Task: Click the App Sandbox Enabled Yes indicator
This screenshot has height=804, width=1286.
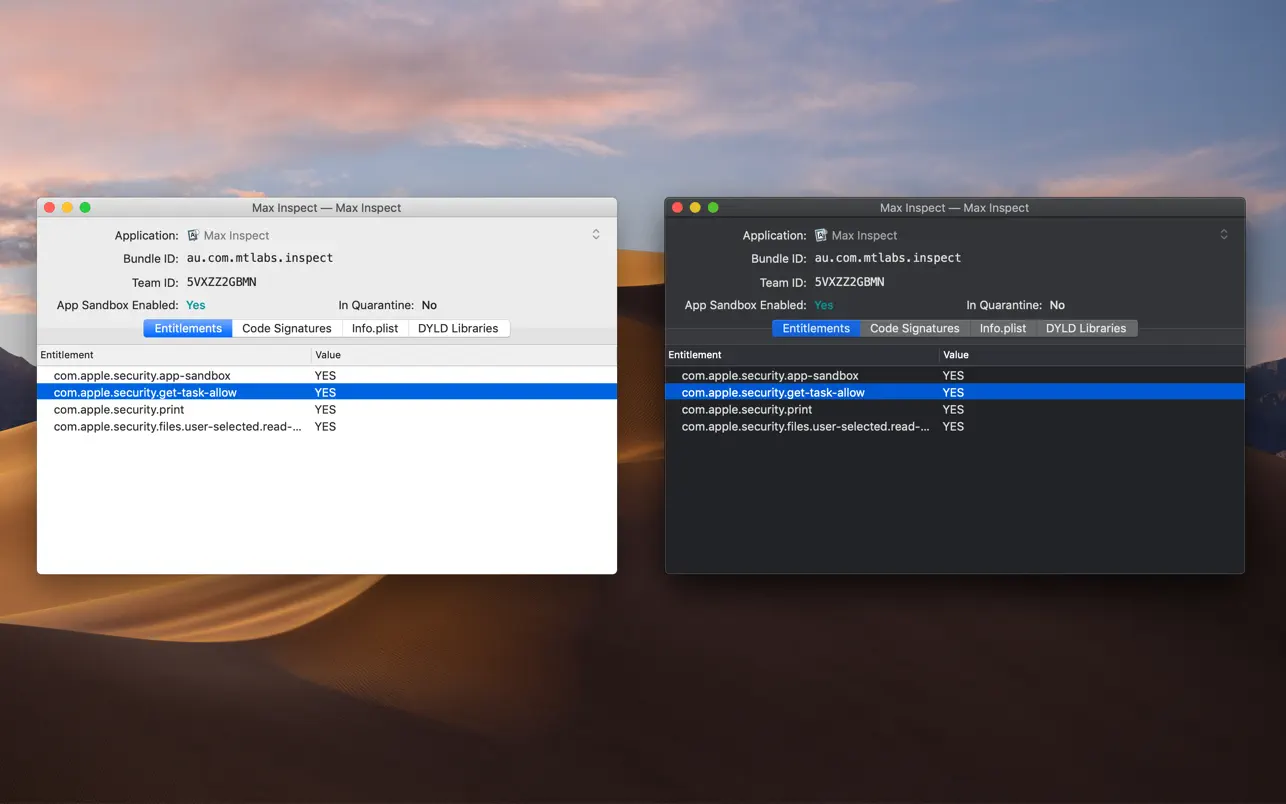Action: [195, 305]
